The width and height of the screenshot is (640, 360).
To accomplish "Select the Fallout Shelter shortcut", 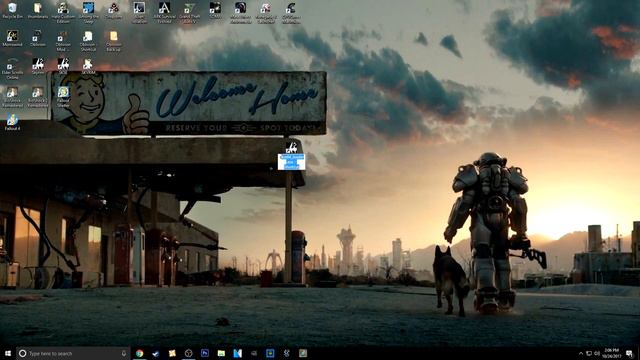I will click(x=63, y=96).
